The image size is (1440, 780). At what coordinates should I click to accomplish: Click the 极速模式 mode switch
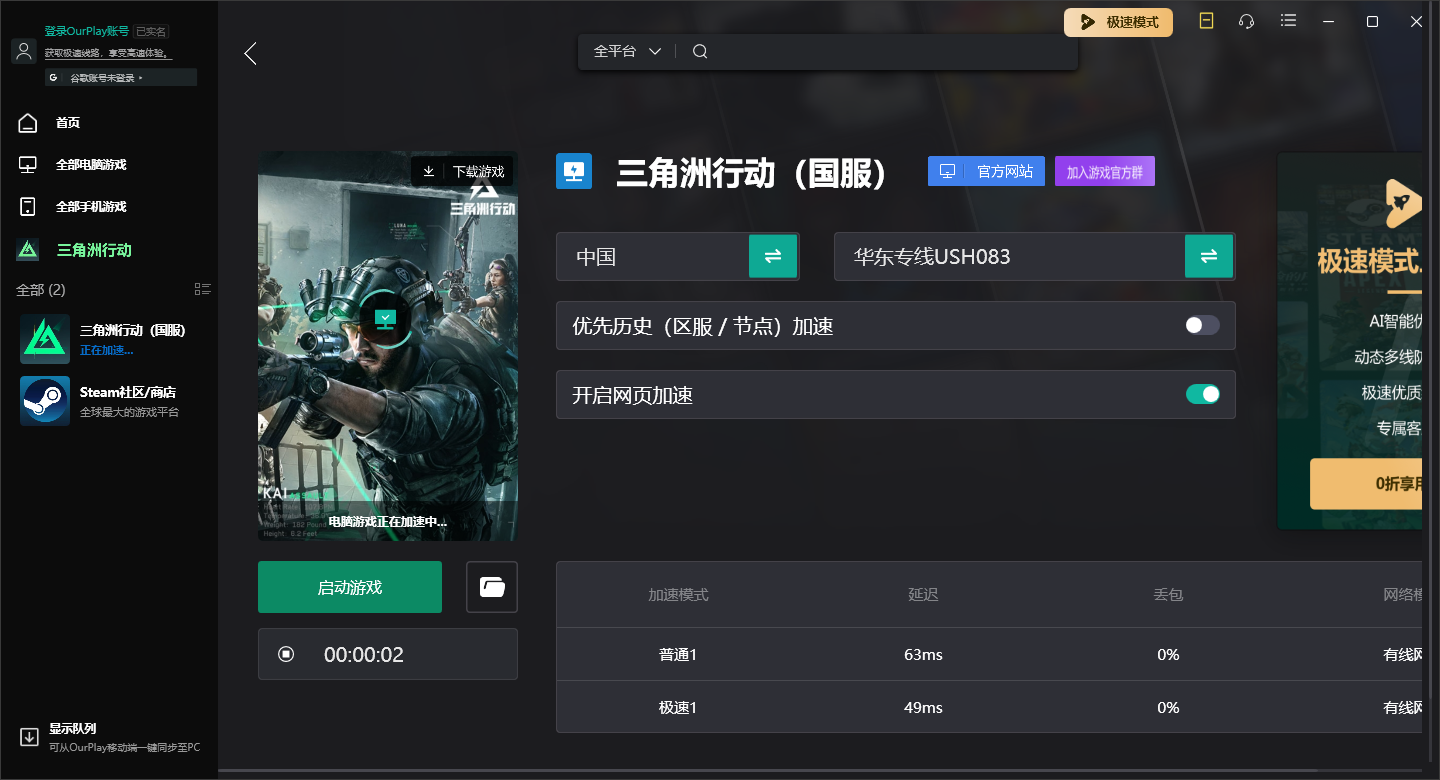click(1118, 21)
